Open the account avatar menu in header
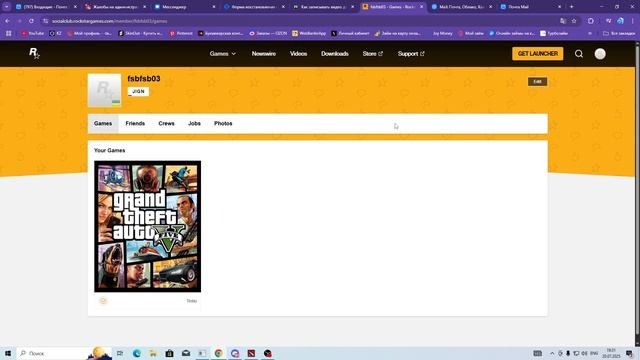The image size is (640, 360). [600, 54]
